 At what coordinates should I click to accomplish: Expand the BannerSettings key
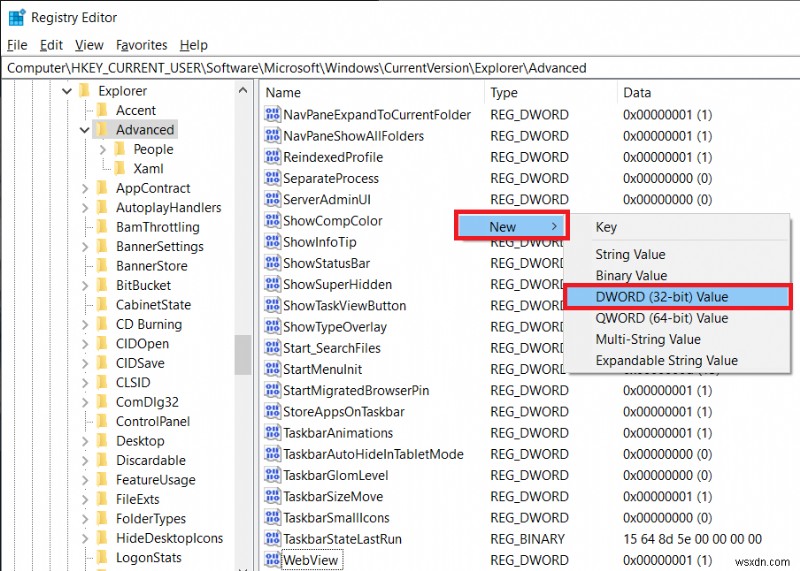pyautogui.click(x=85, y=246)
